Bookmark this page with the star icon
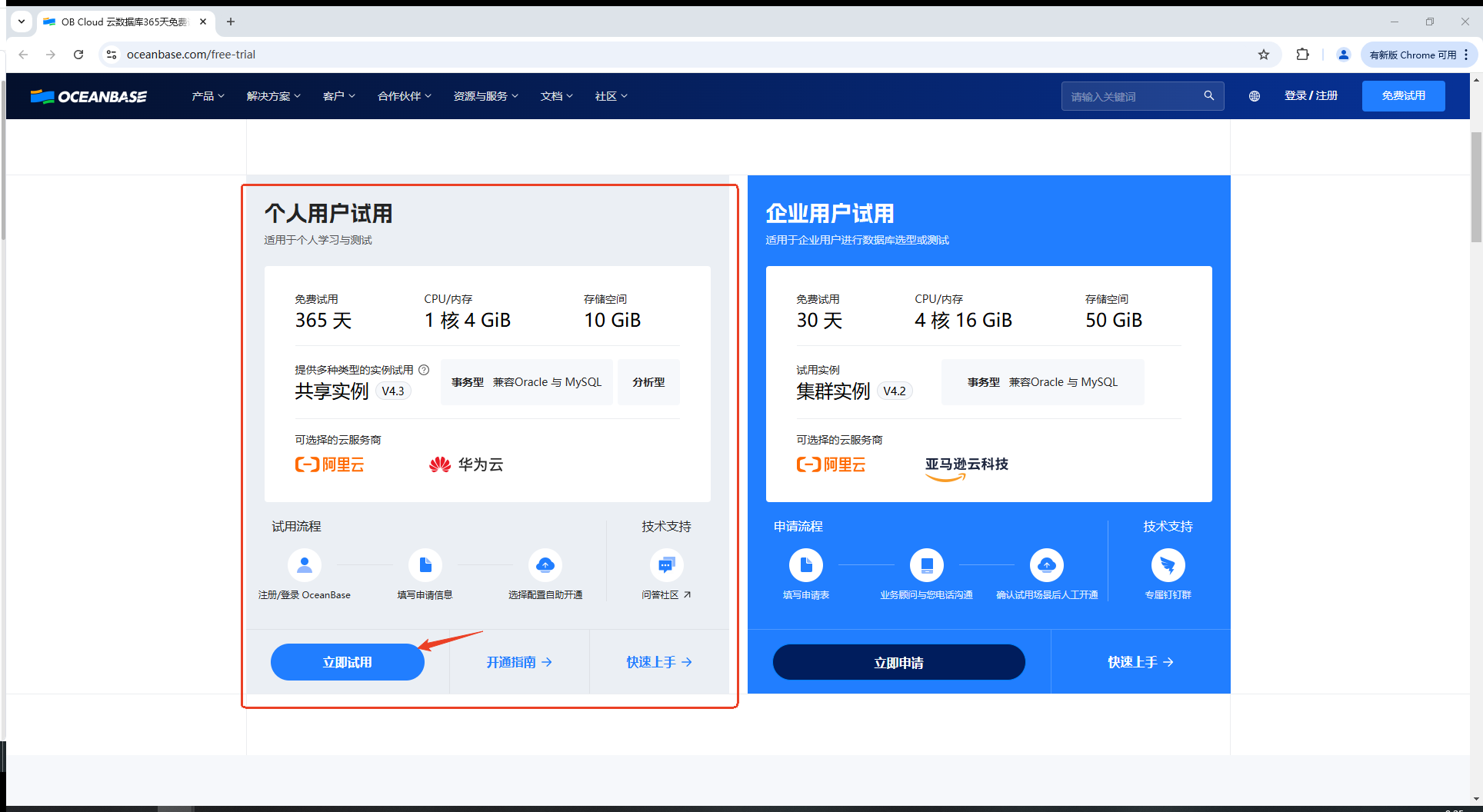1483x812 pixels. (1264, 55)
